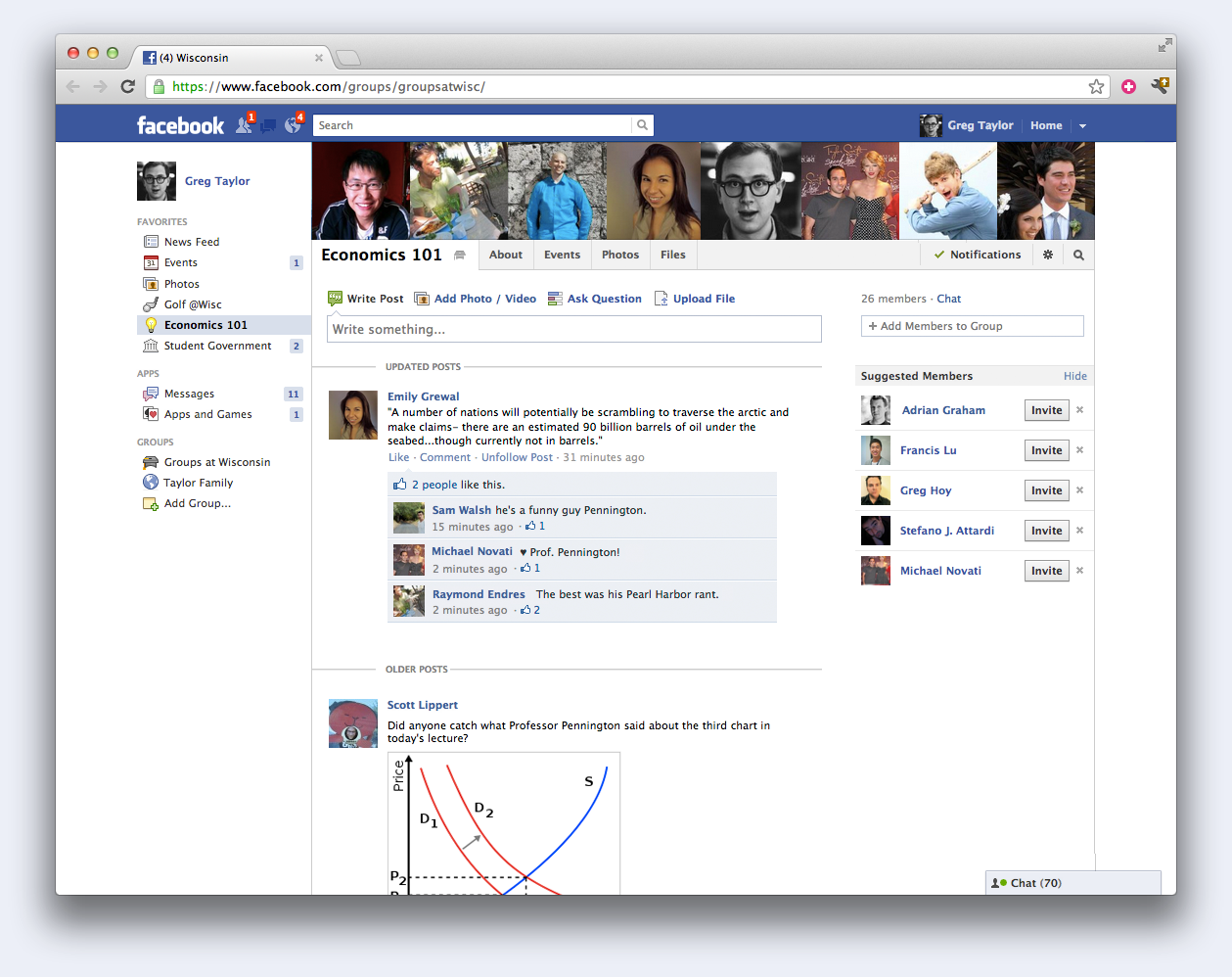
Task: Reload the page in browser
Action: pyautogui.click(x=127, y=87)
